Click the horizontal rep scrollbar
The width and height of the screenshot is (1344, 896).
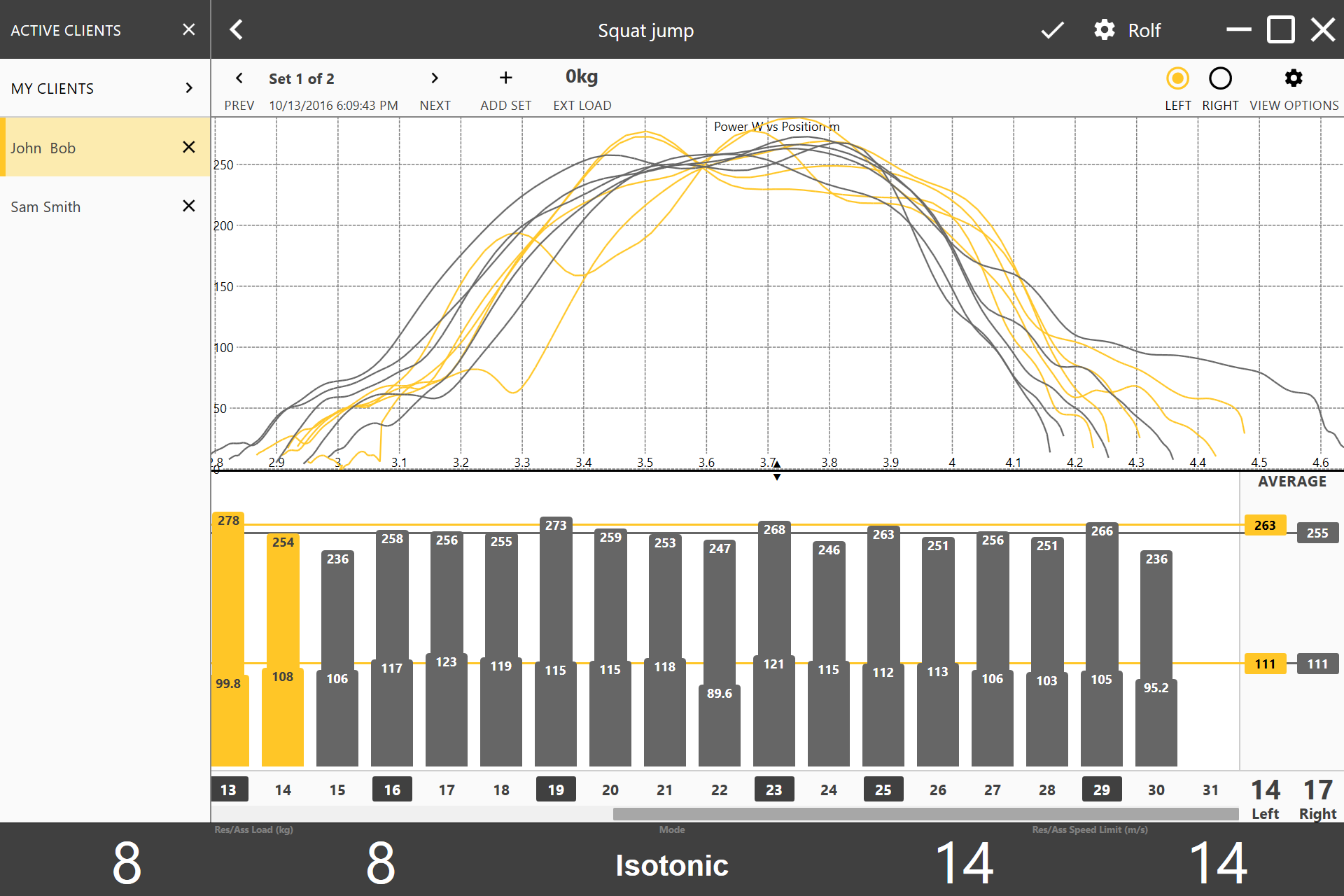925,813
